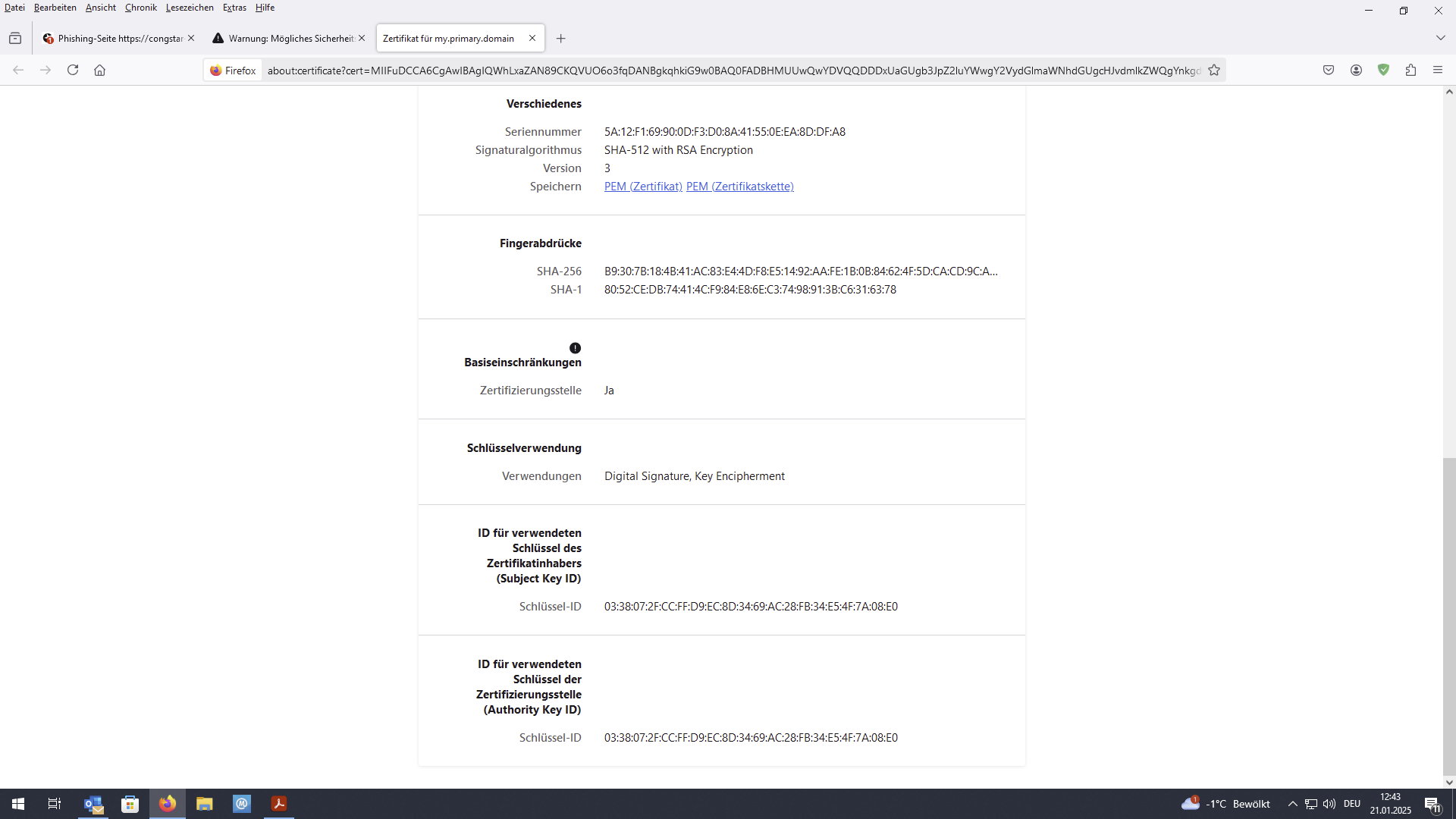Viewport: 1456px width, 819px height.
Task: Open the Firefox account icon
Action: 1356,70
